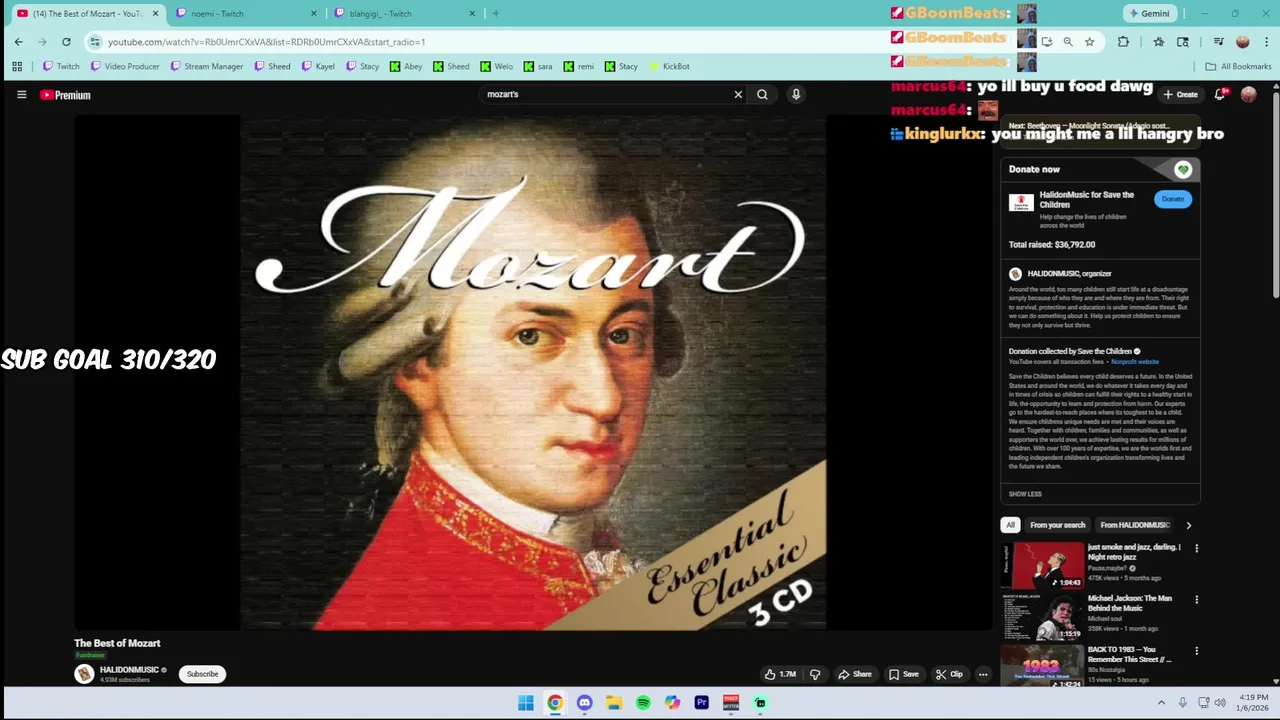Open Spotify from the taskbar
1280x720 pixels.
(x=643, y=703)
